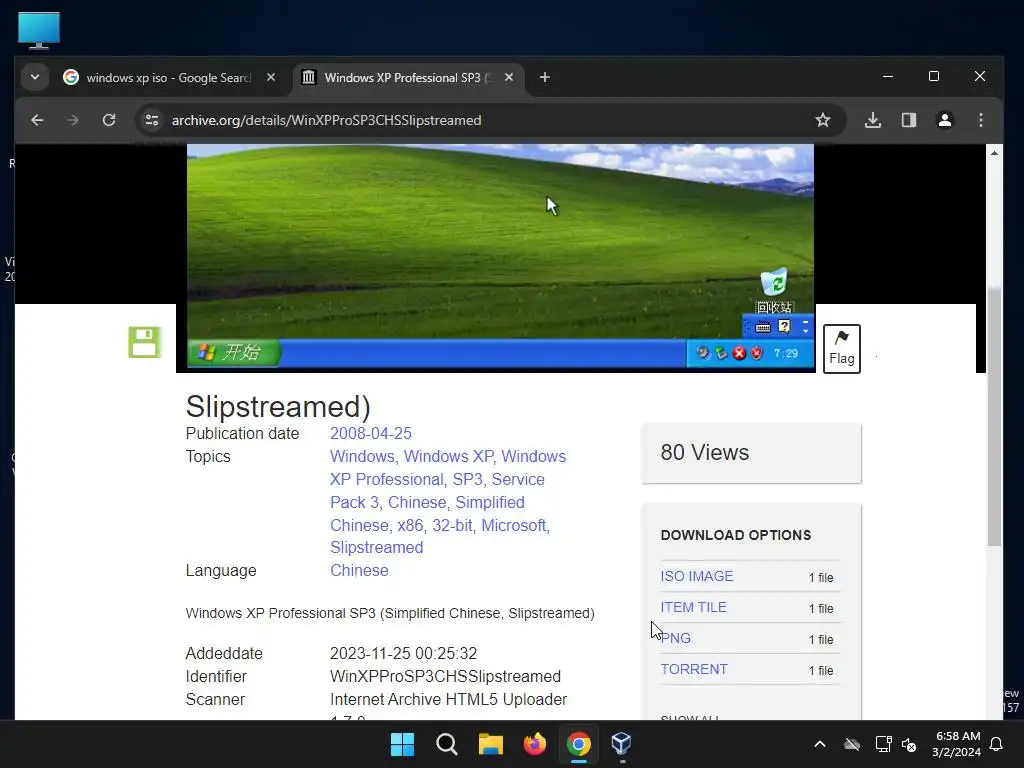Open the PNG download option

(675, 638)
